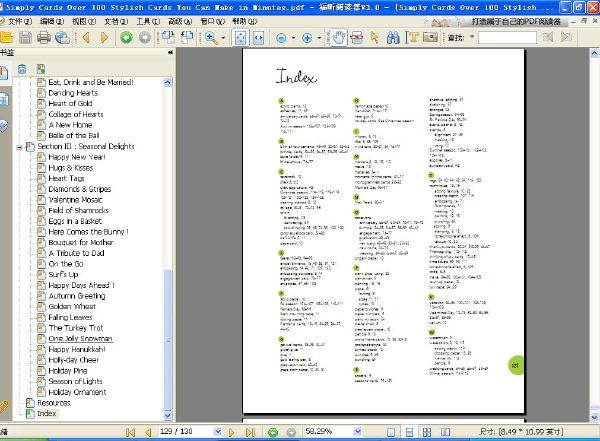600x441 pixels.
Task: Select the arrow selection tool
Action: 375,38
